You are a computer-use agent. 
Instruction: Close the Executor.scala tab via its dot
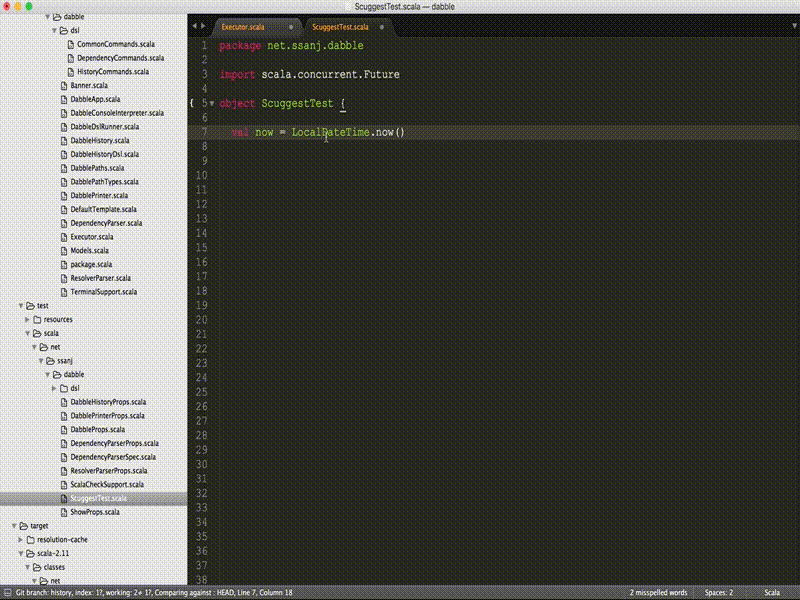[291, 27]
